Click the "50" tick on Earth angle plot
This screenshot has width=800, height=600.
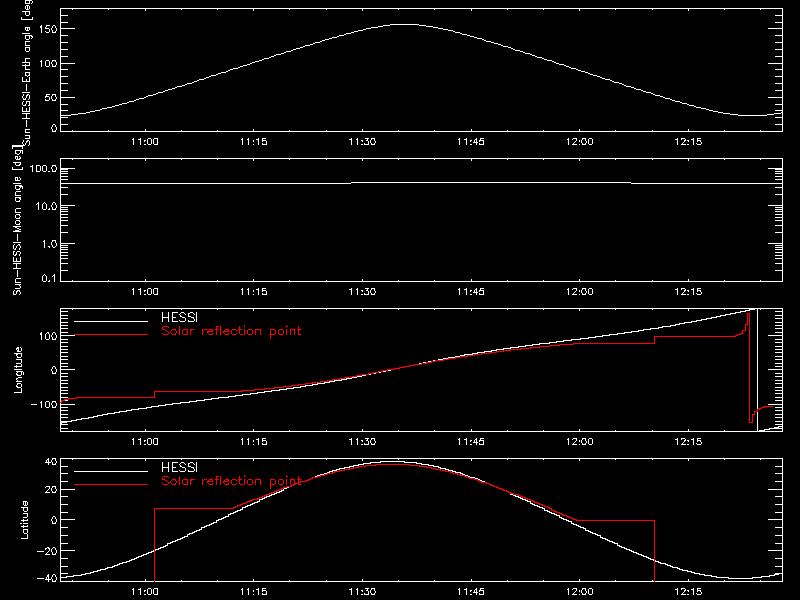[52, 97]
